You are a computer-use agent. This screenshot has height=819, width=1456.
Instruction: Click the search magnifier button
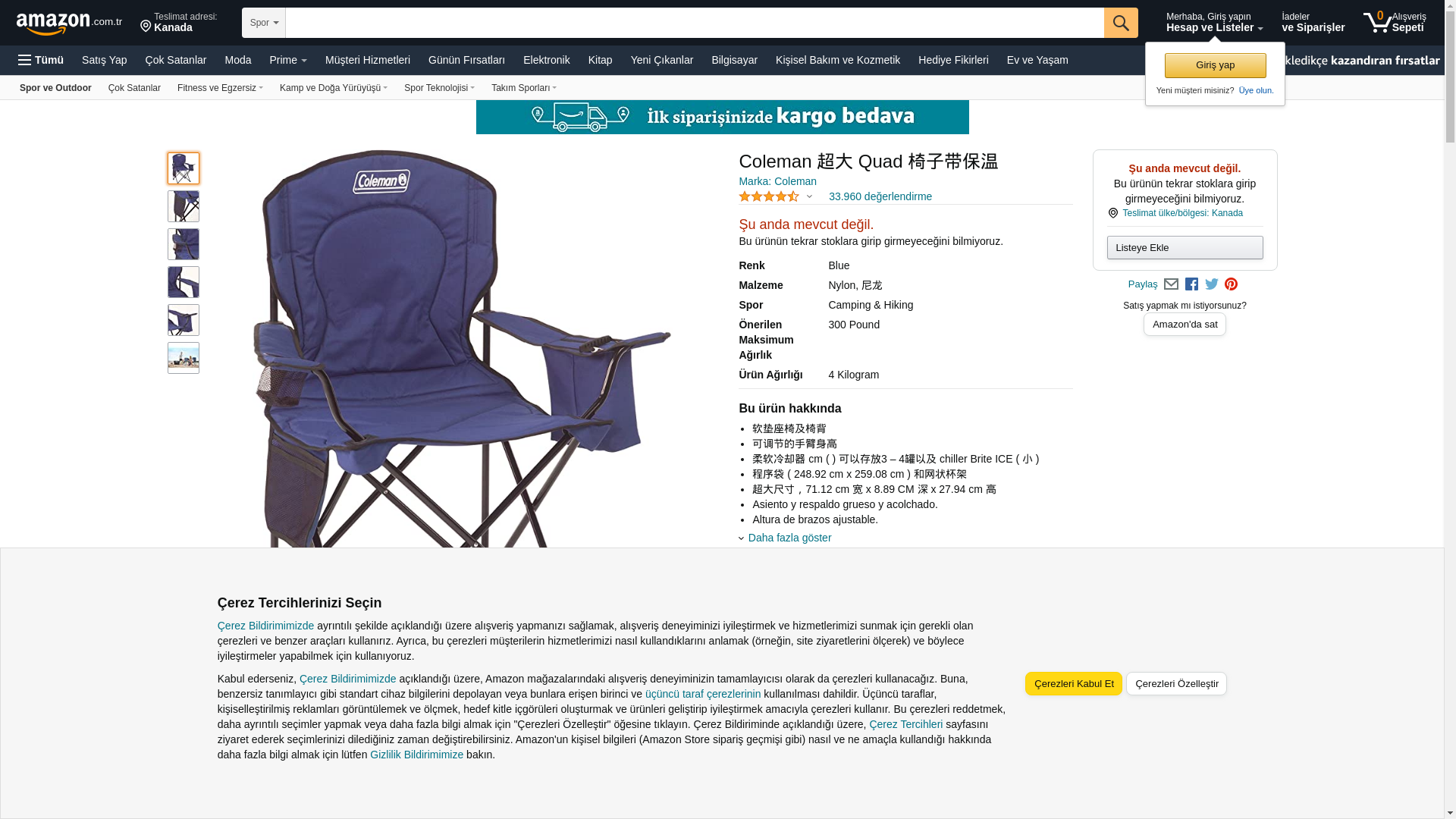tap(1120, 23)
